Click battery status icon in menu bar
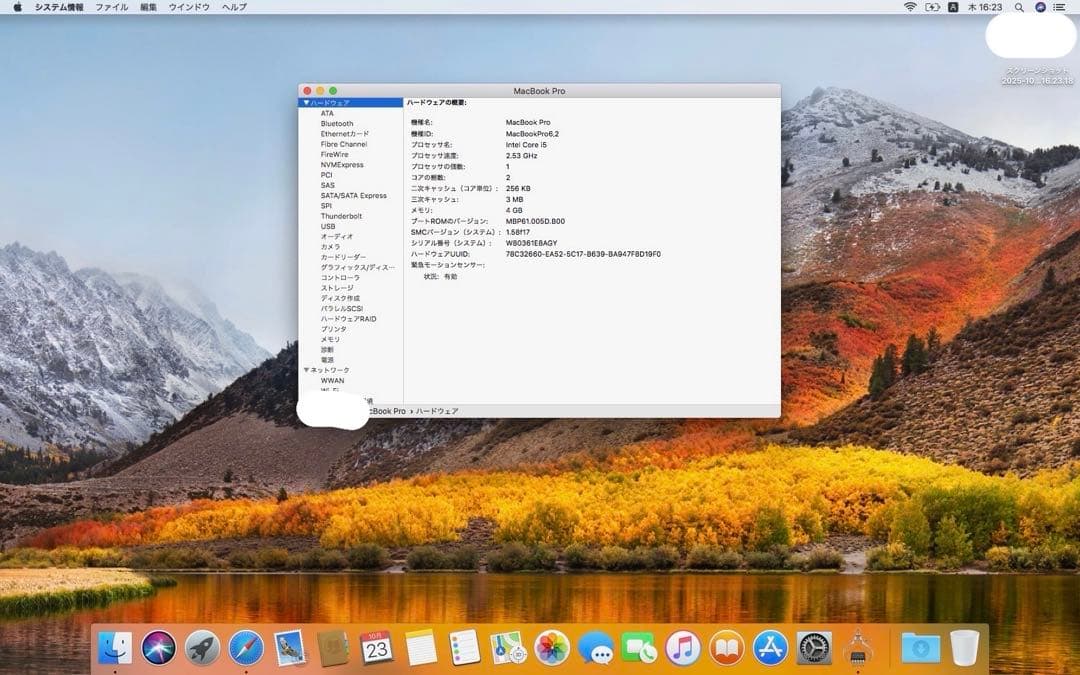 click(932, 7)
